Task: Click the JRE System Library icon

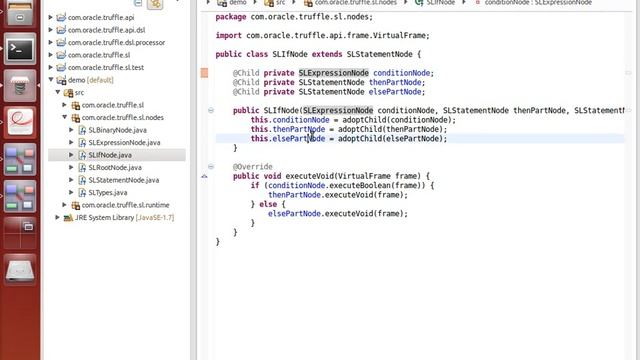Action: [68, 218]
